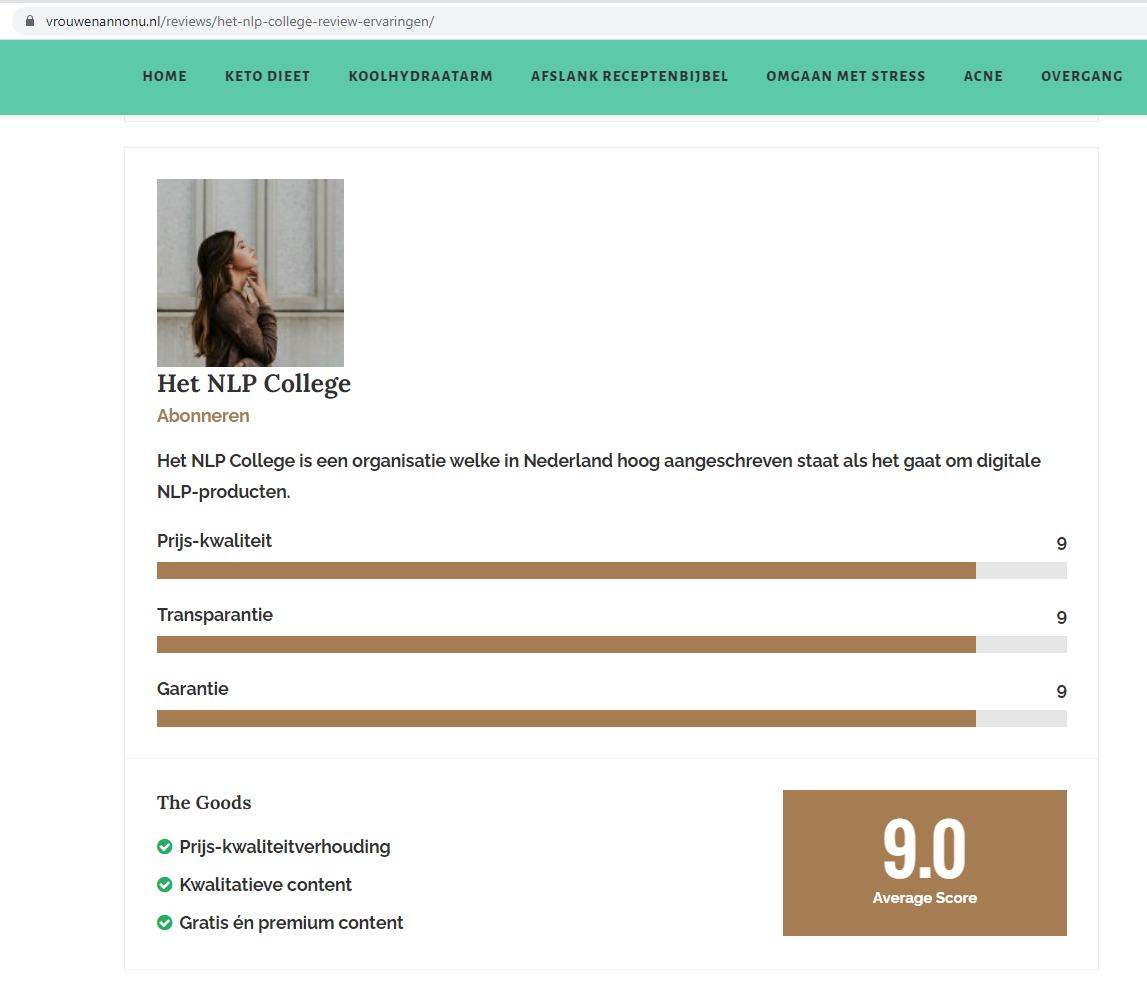Image resolution: width=1147 pixels, height=991 pixels.
Task: Click the padlock icon in address bar
Action: pos(30,21)
